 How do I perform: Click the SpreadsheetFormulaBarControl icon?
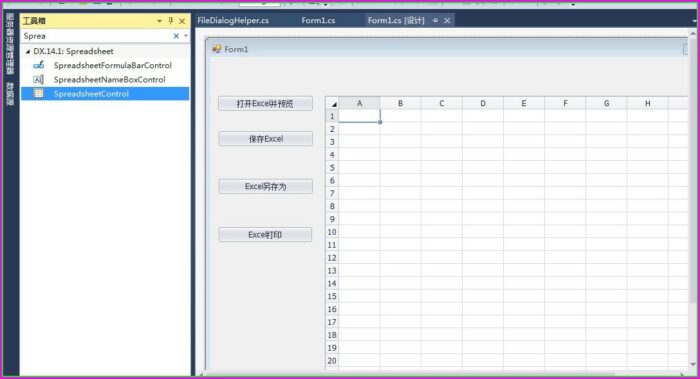(x=39, y=65)
